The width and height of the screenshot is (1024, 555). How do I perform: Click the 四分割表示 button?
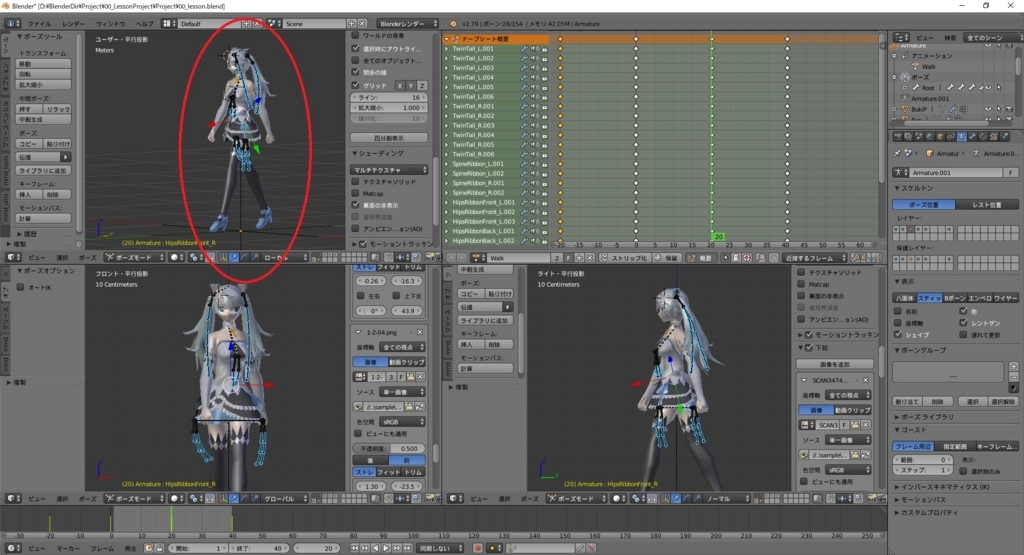(389, 138)
